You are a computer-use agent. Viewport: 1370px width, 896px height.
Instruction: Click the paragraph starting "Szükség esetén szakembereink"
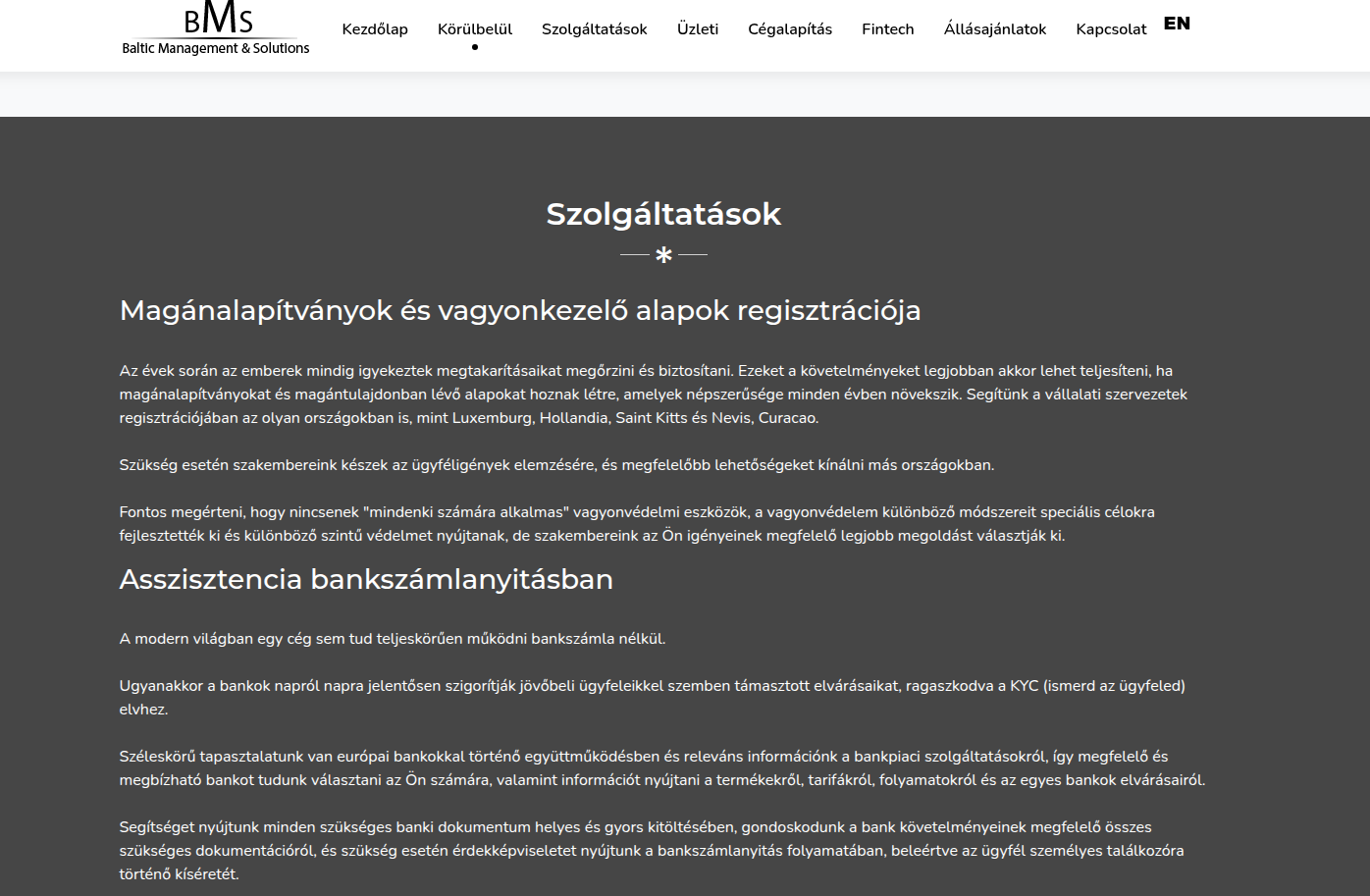(x=556, y=465)
